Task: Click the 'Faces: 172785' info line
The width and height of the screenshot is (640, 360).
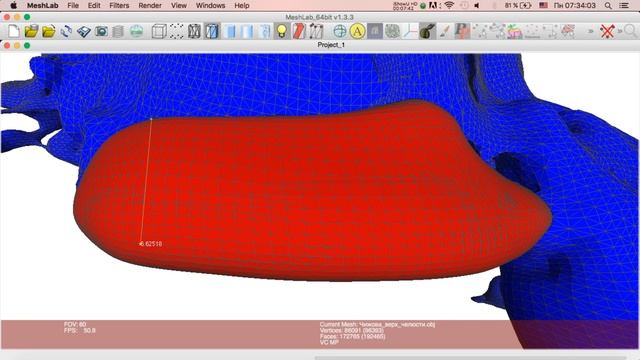Action: pos(352,336)
